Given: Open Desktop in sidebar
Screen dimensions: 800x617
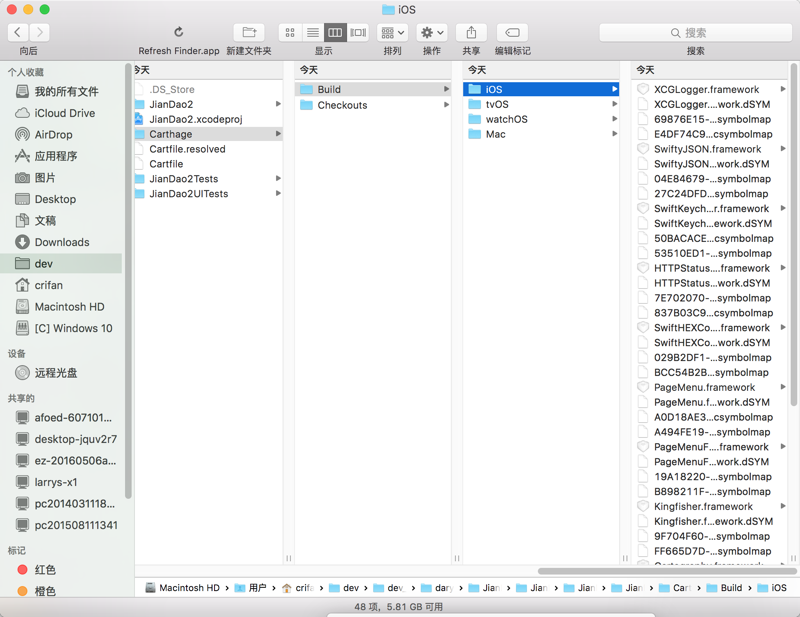Looking at the screenshot, I should coord(61,199).
